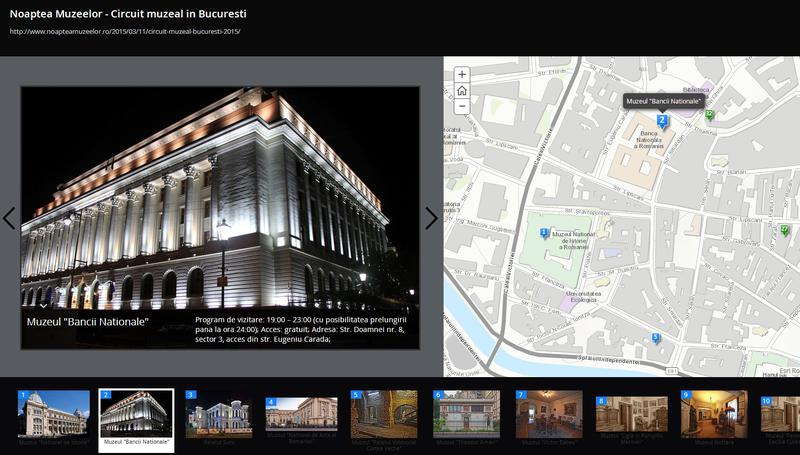
Task: Select thumbnail 3 Palatul Sutu
Action: click(219, 414)
